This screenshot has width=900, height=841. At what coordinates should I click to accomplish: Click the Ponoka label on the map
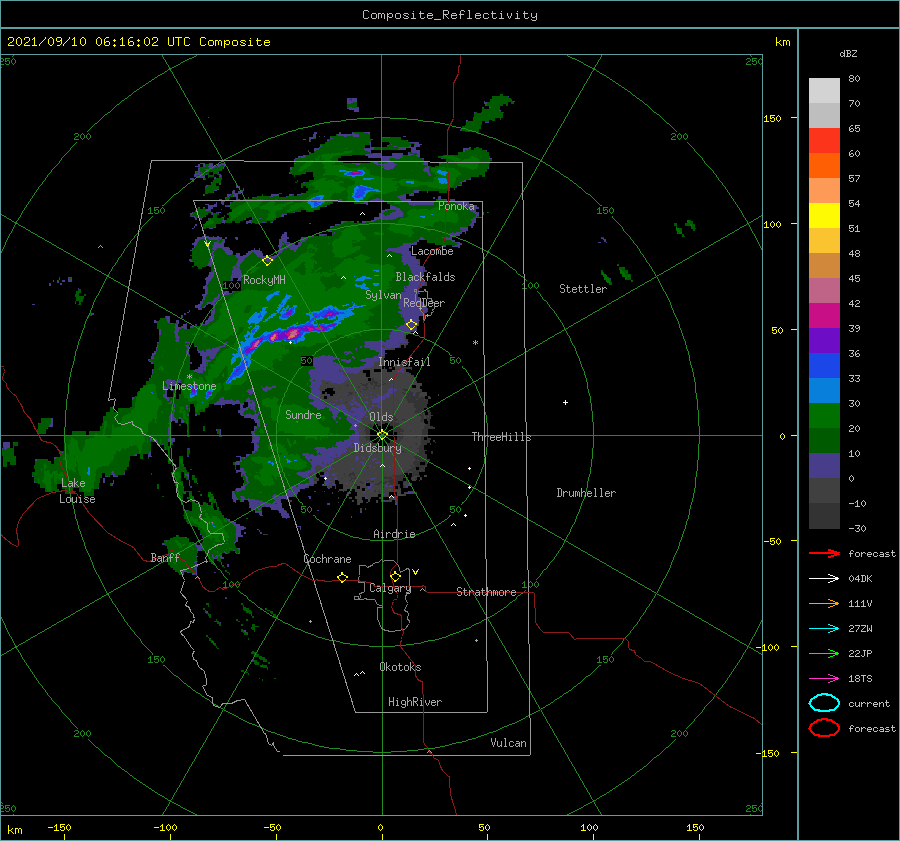pyautogui.click(x=456, y=206)
